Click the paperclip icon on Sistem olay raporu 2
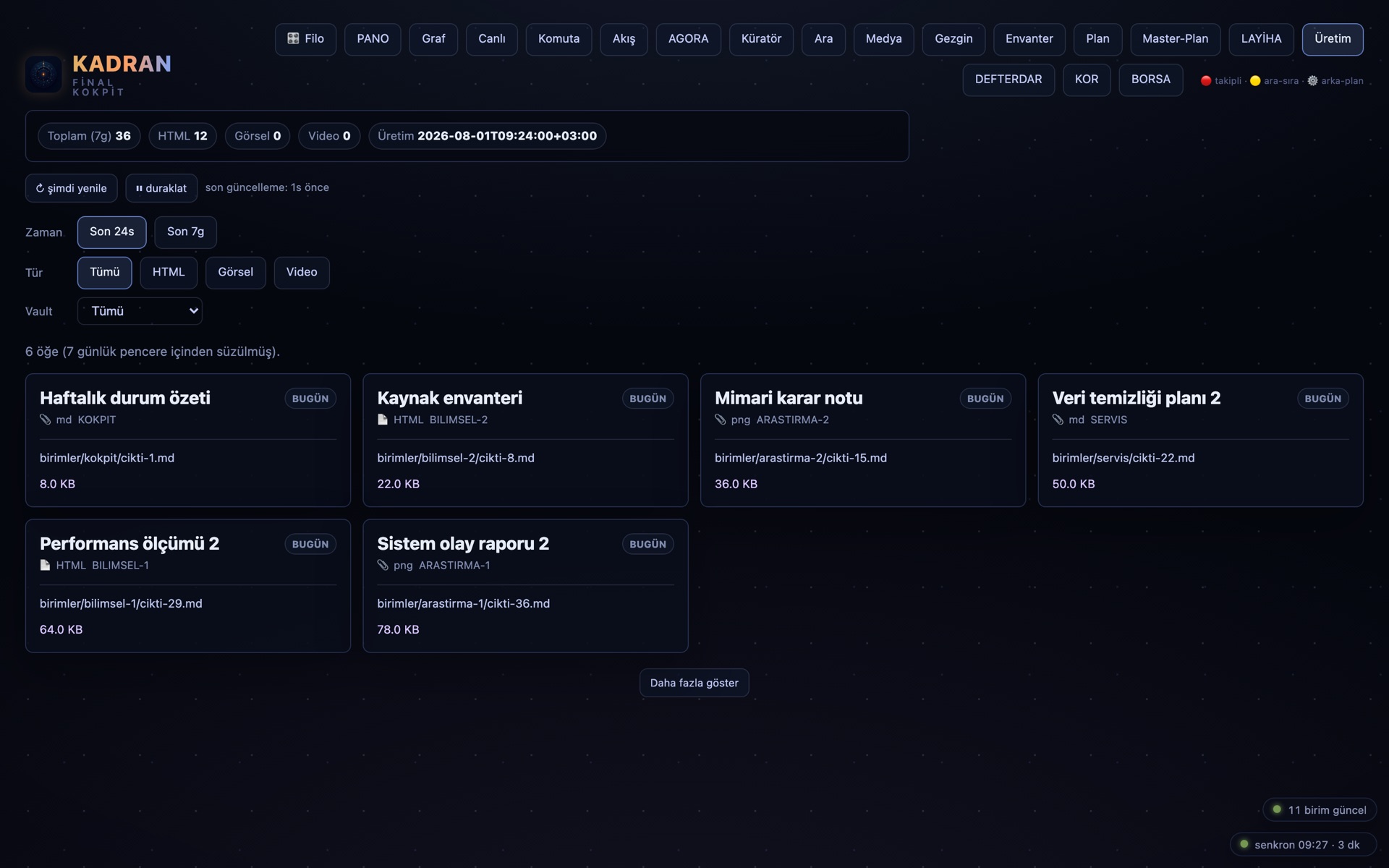Image resolution: width=1389 pixels, height=868 pixels. point(383,565)
